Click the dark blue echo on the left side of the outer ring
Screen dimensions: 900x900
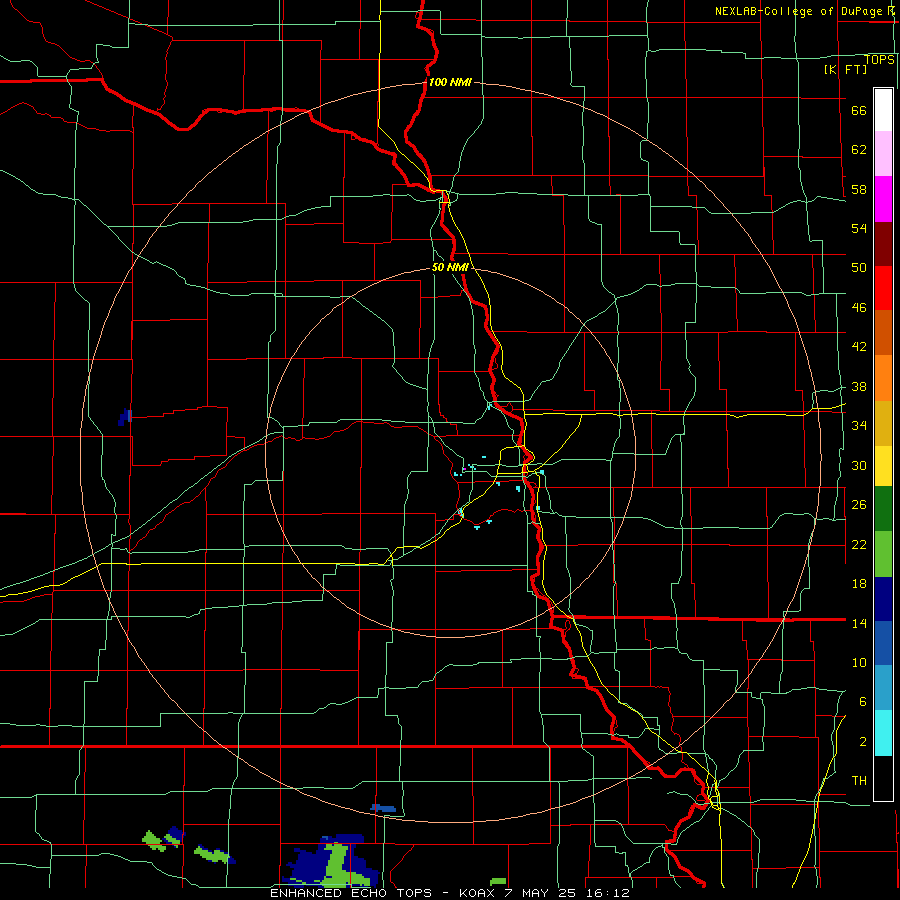pos(125,417)
